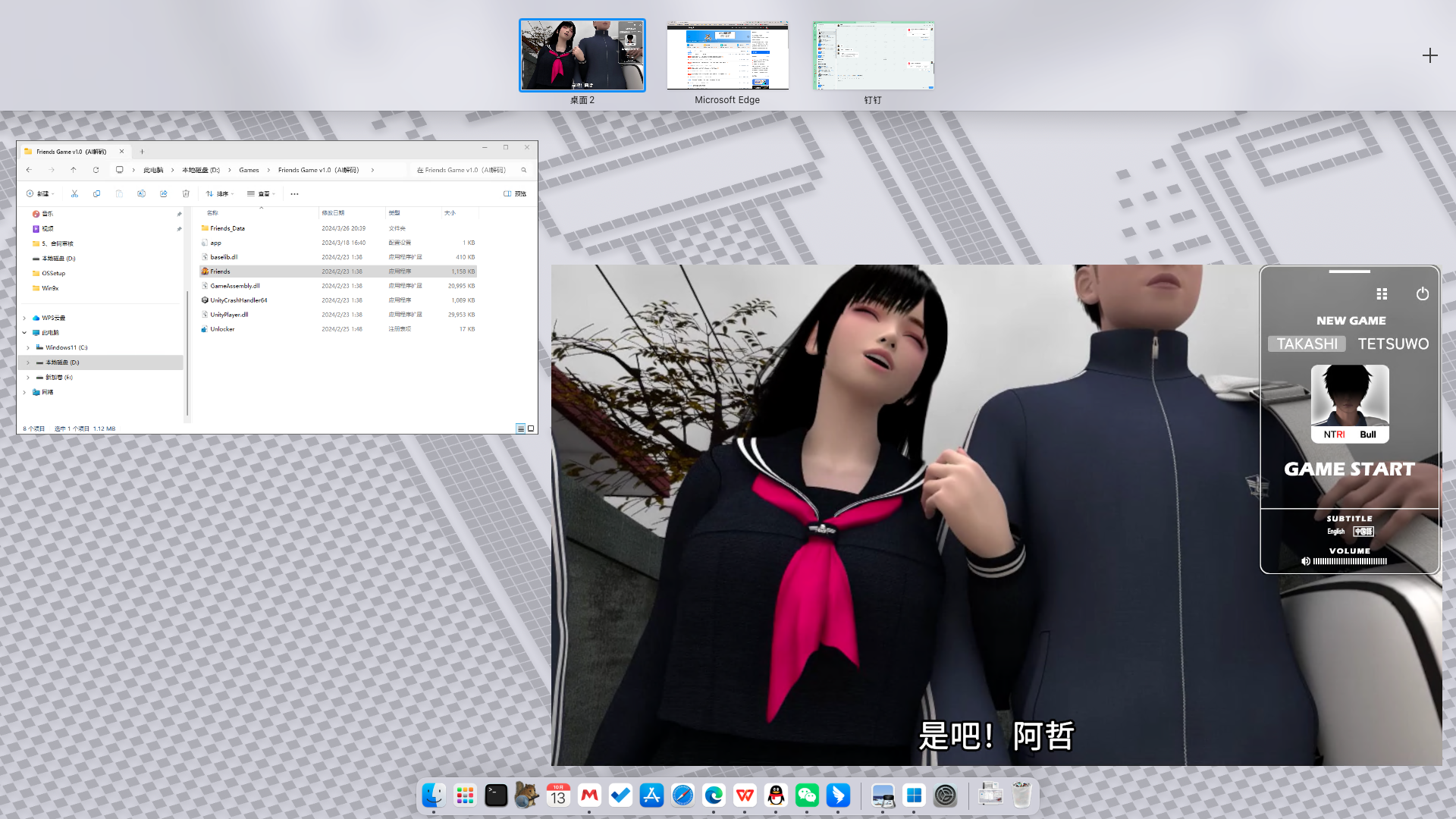The image size is (1456, 819).
Task: Expand Windows11 (C:) drive node
Action: click(x=29, y=347)
